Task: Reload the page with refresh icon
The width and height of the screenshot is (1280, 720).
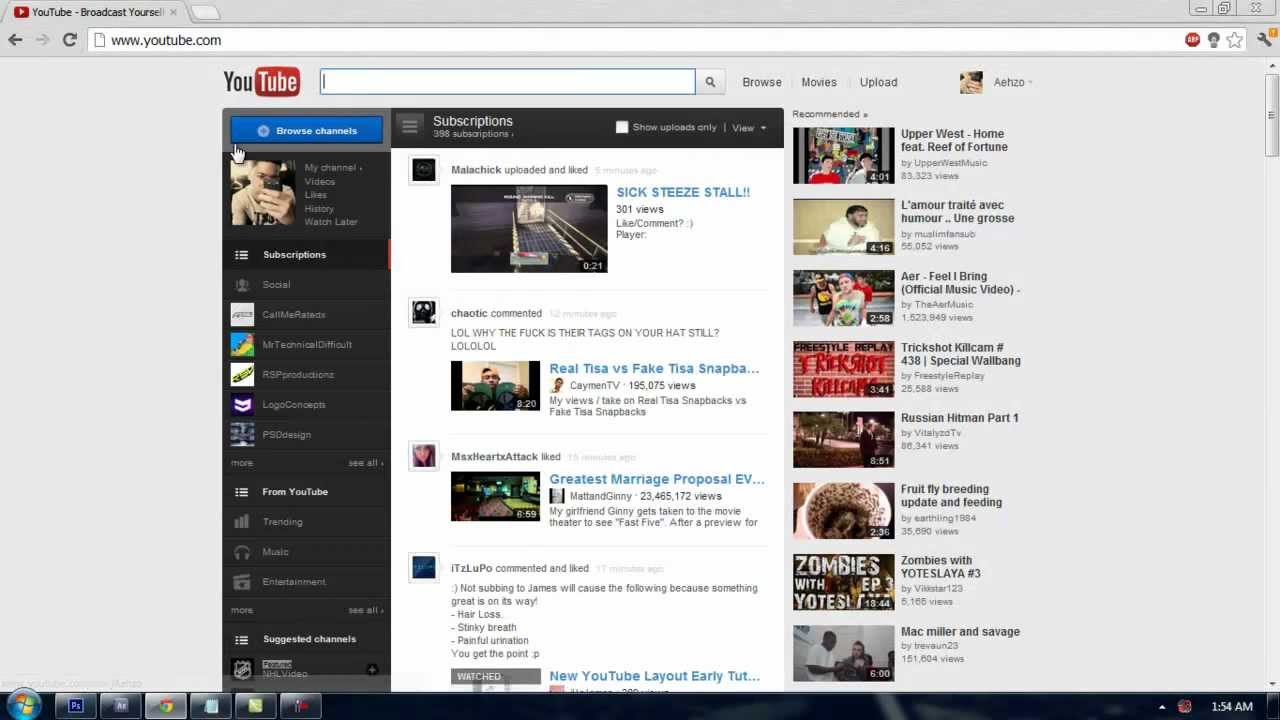Action: [69, 40]
